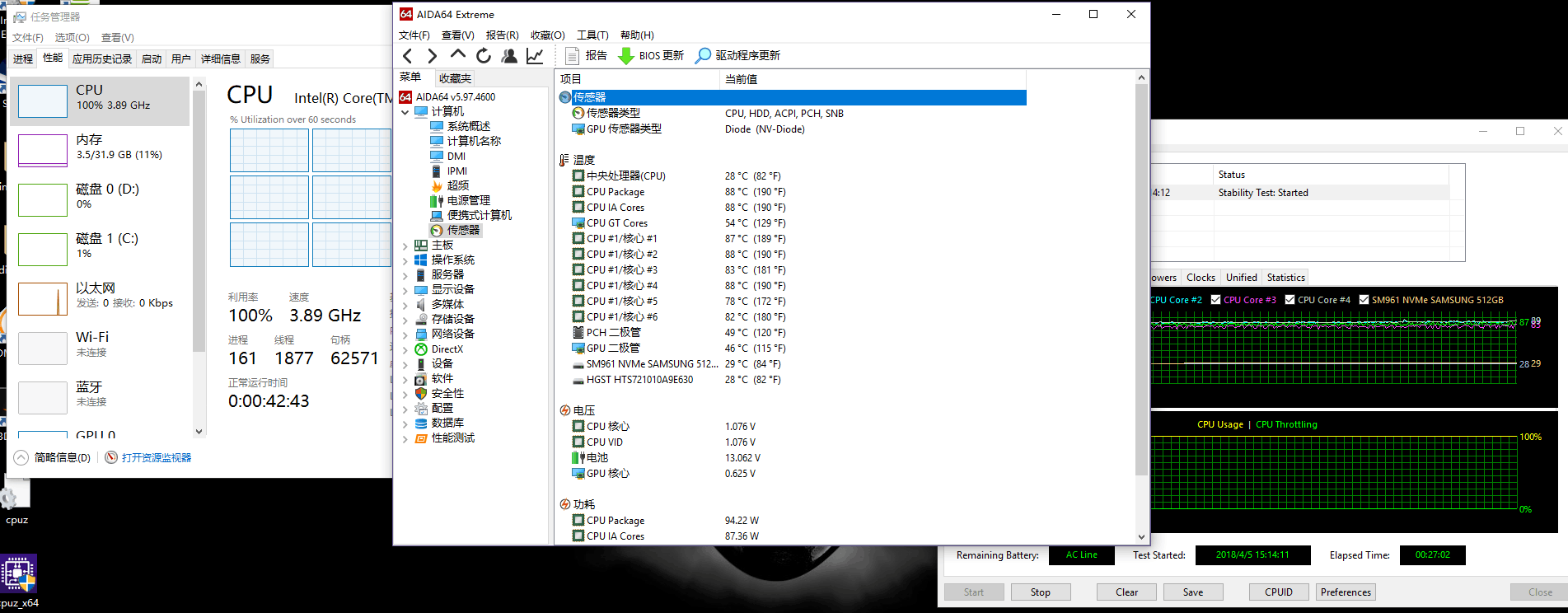Click the graph chart icon in AIDA64 toolbar

click(x=535, y=55)
